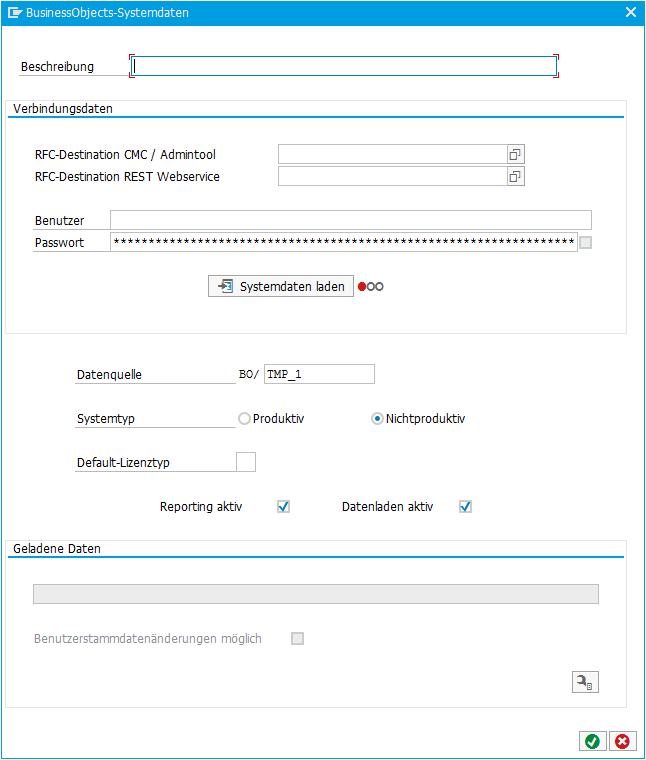The width and height of the screenshot is (646, 760).
Task: Click the RFC-Destination CMC / Admintool text field
Action: pos(393,154)
